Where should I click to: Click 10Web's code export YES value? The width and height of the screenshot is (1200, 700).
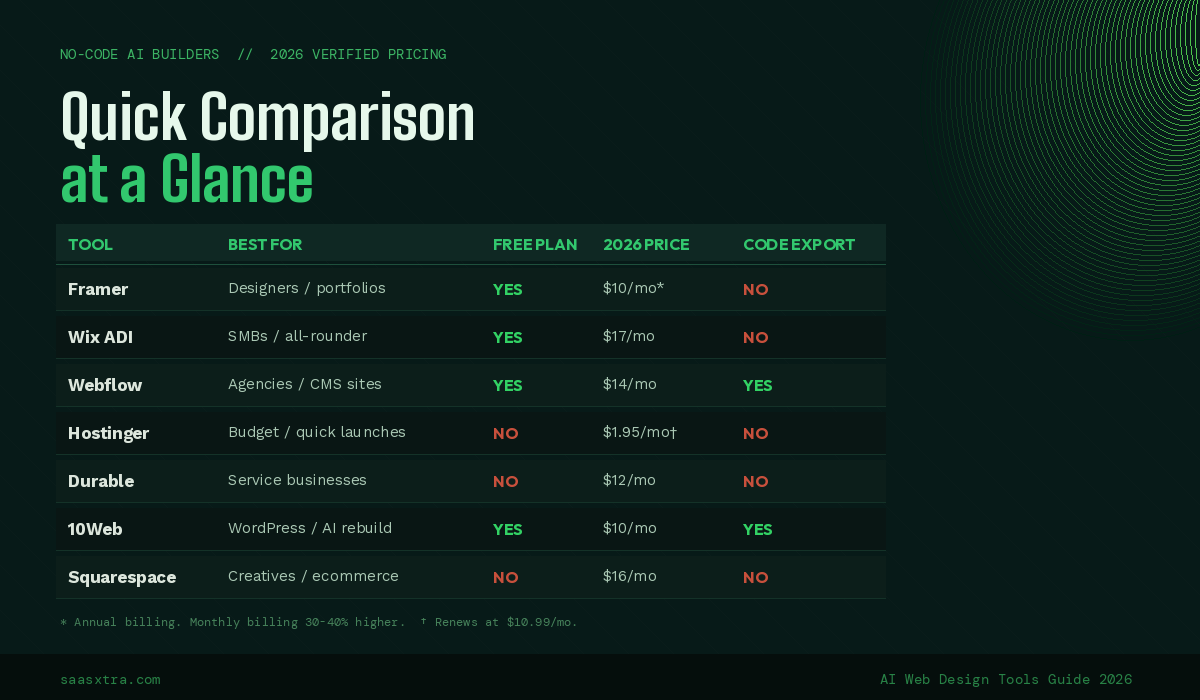[x=758, y=530]
